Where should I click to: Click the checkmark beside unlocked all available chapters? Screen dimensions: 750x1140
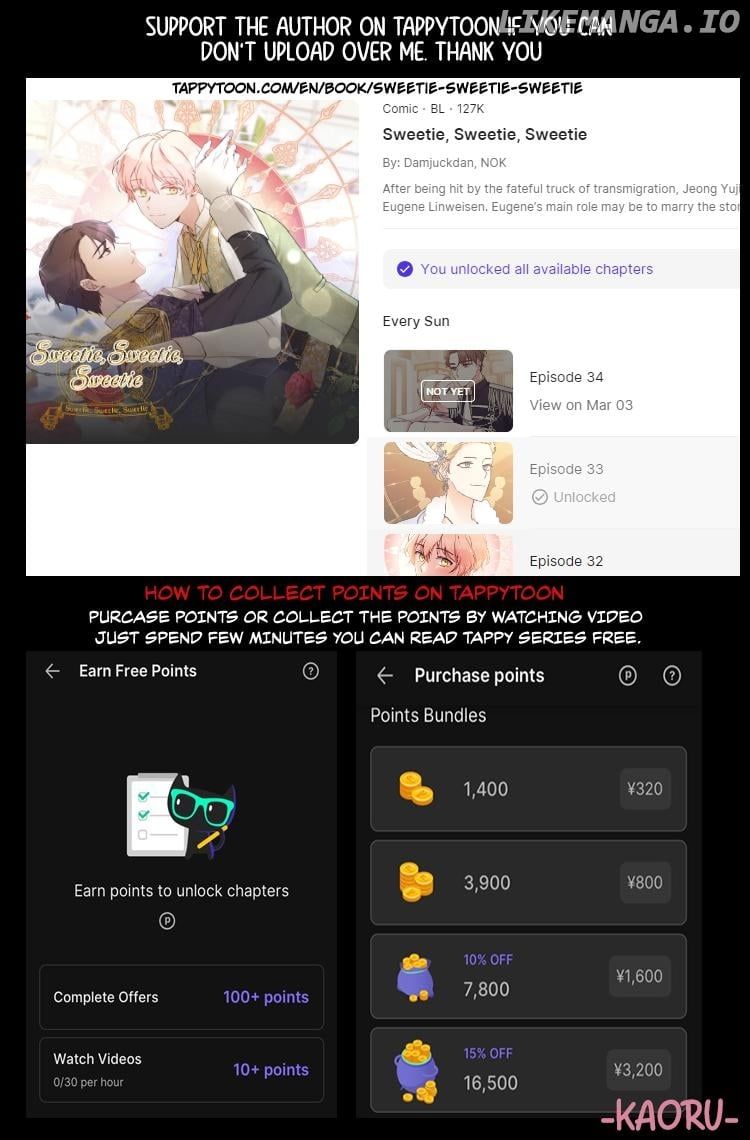tap(405, 269)
